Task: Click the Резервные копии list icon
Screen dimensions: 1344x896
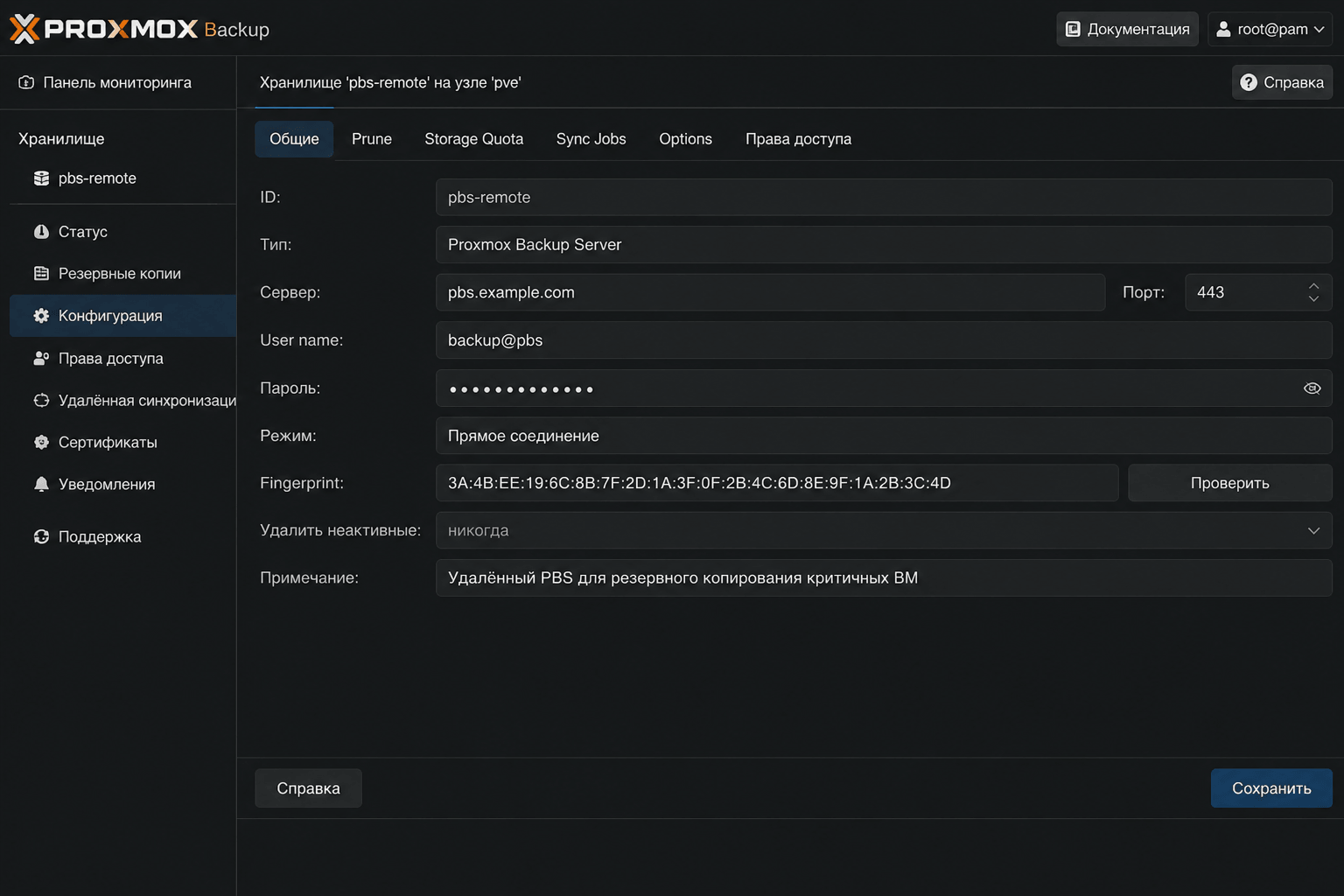Action: click(41, 274)
